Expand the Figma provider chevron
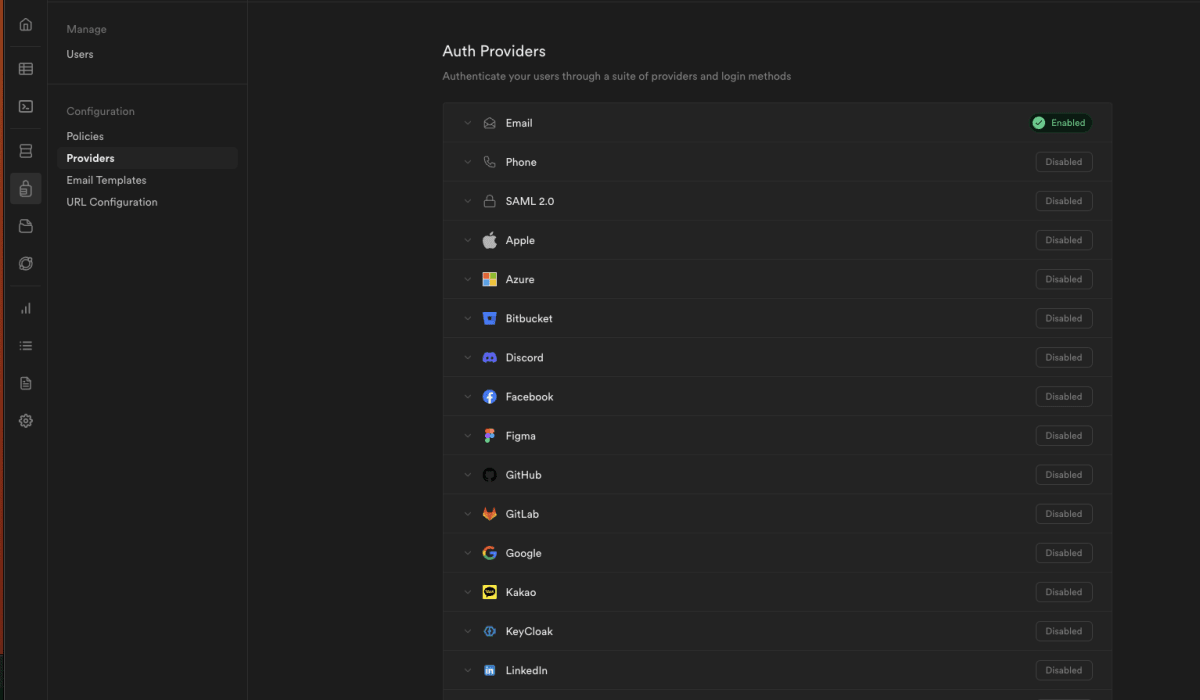The height and width of the screenshot is (700, 1200). tap(467, 436)
